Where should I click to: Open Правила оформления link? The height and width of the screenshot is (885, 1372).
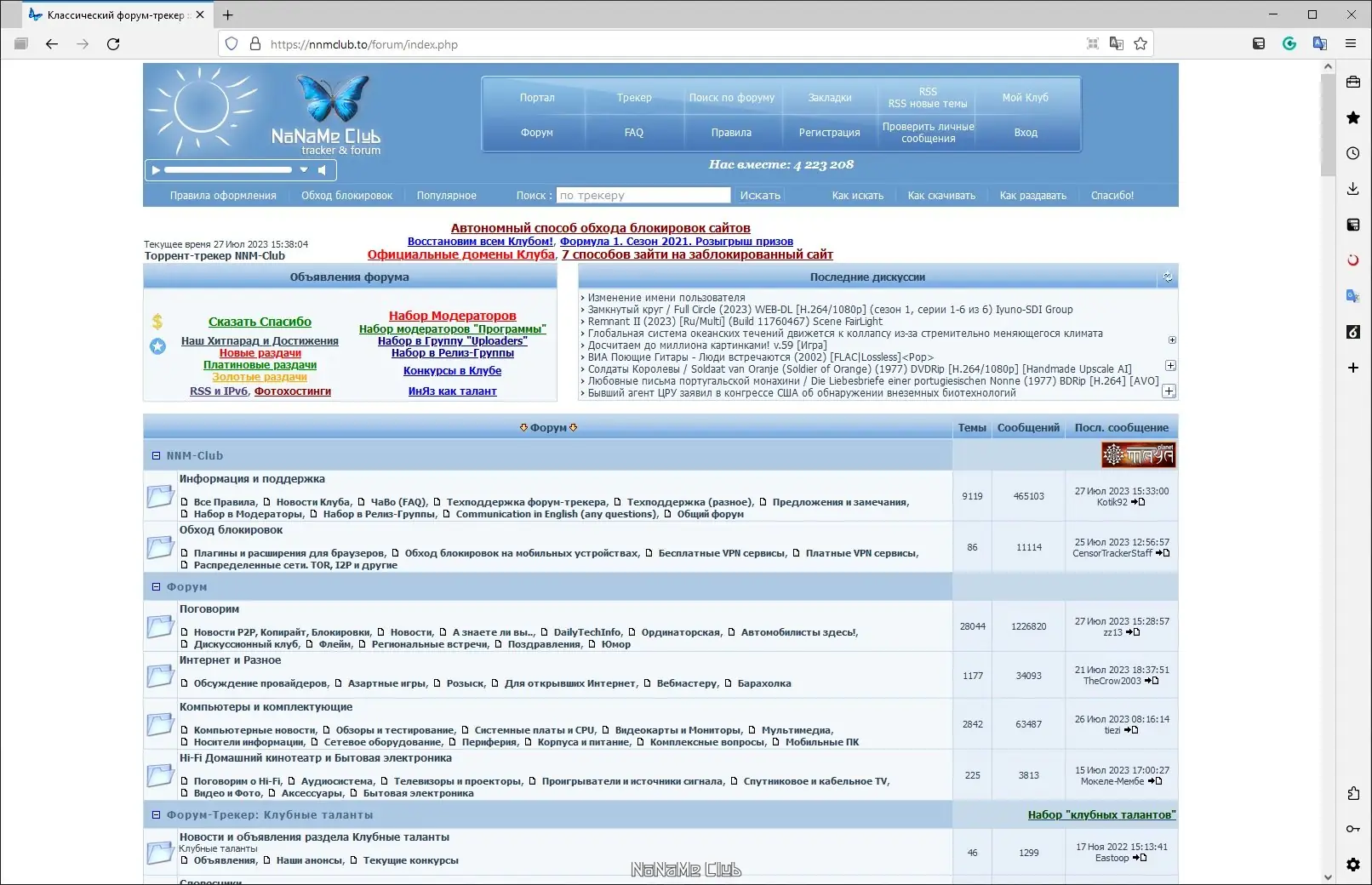223,196
